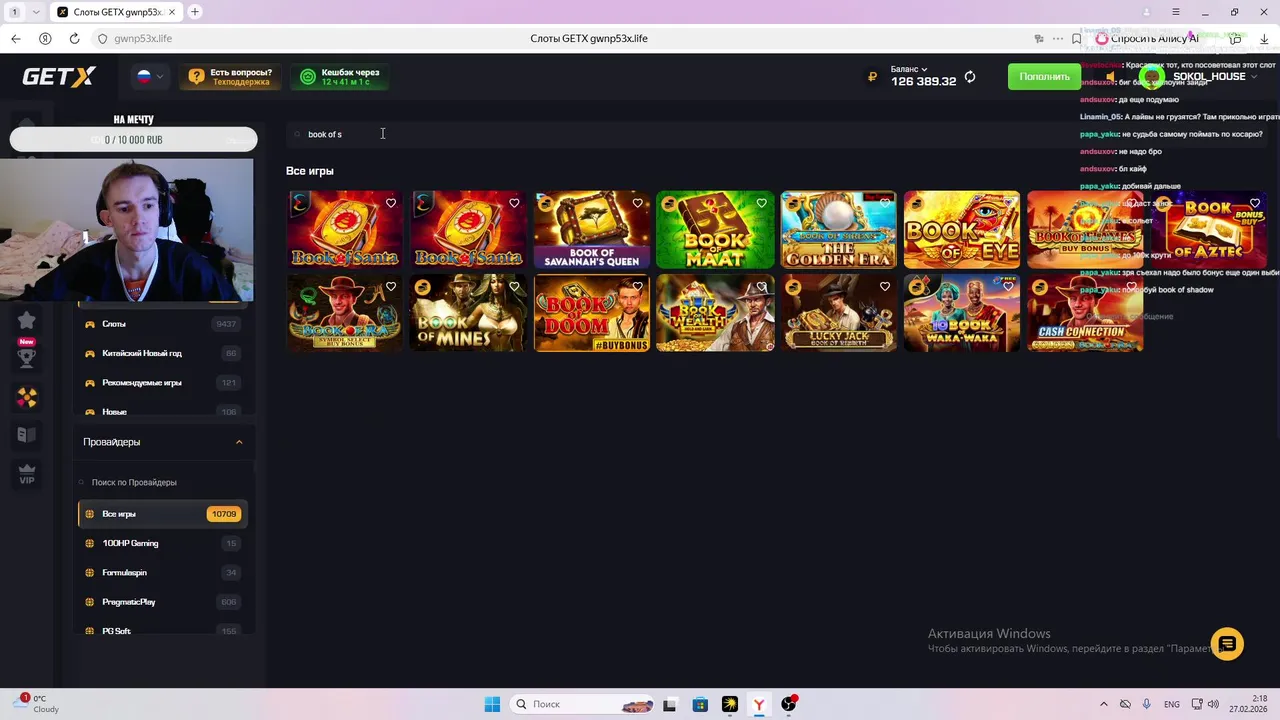
Task: Click the Пополнить deposit button
Action: point(1044,77)
